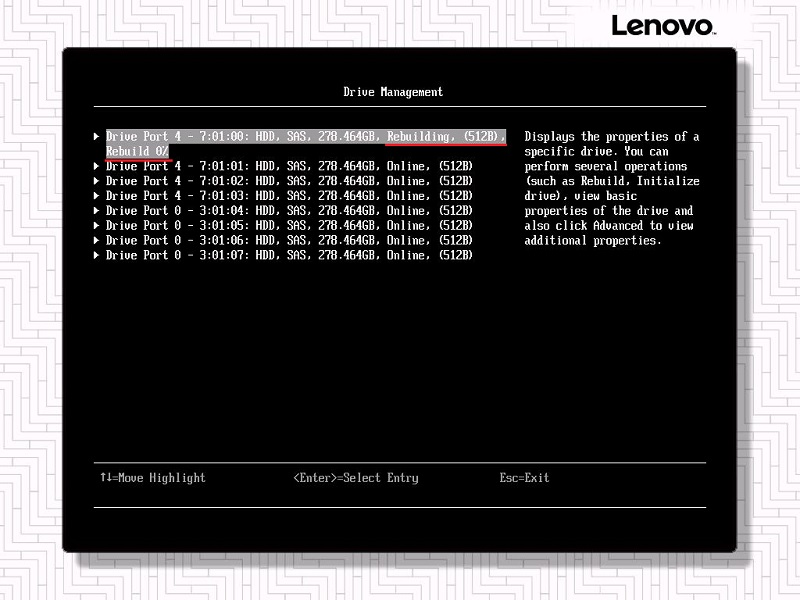Click the arrow beside drive 7:01:01
This screenshot has width=800, height=600.
pyautogui.click(x=97, y=166)
